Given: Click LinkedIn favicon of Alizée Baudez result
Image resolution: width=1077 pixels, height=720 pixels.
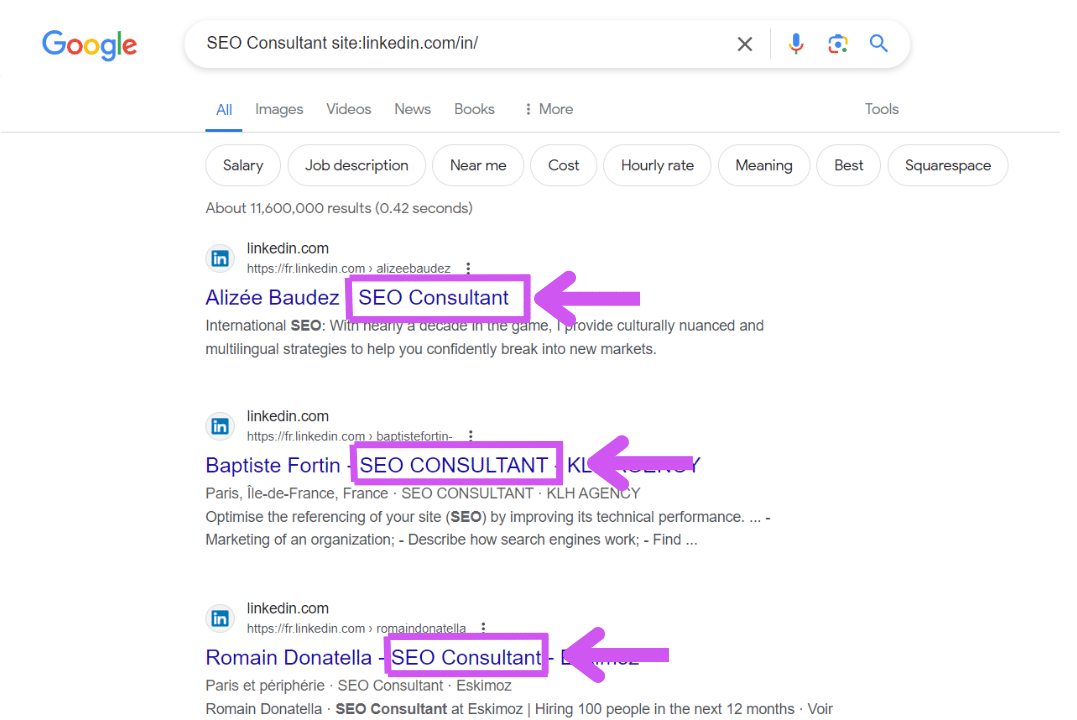Looking at the screenshot, I should [220, 258].
